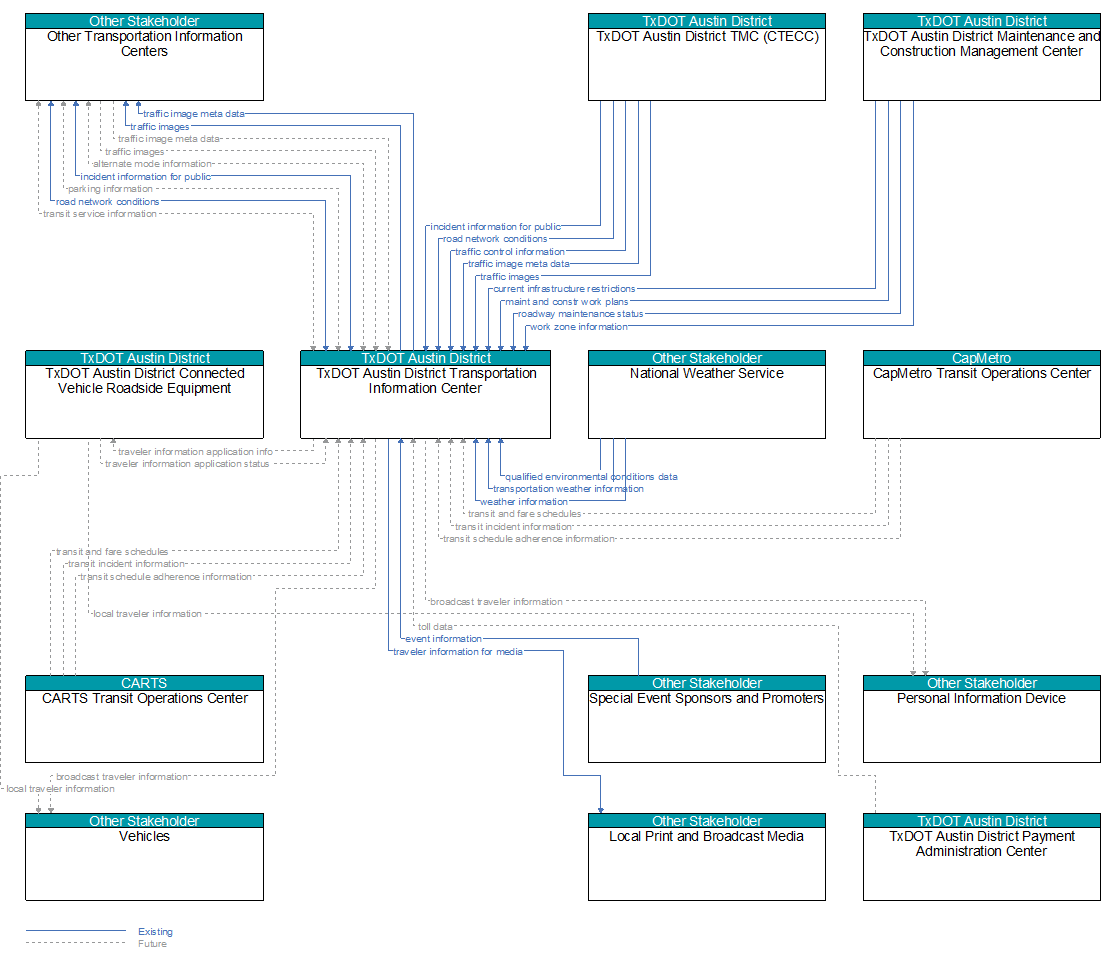Select the TxDOT Austin District TMC (CTECC) node
This screenshot has height=962, width=1111.
[706, 57]
